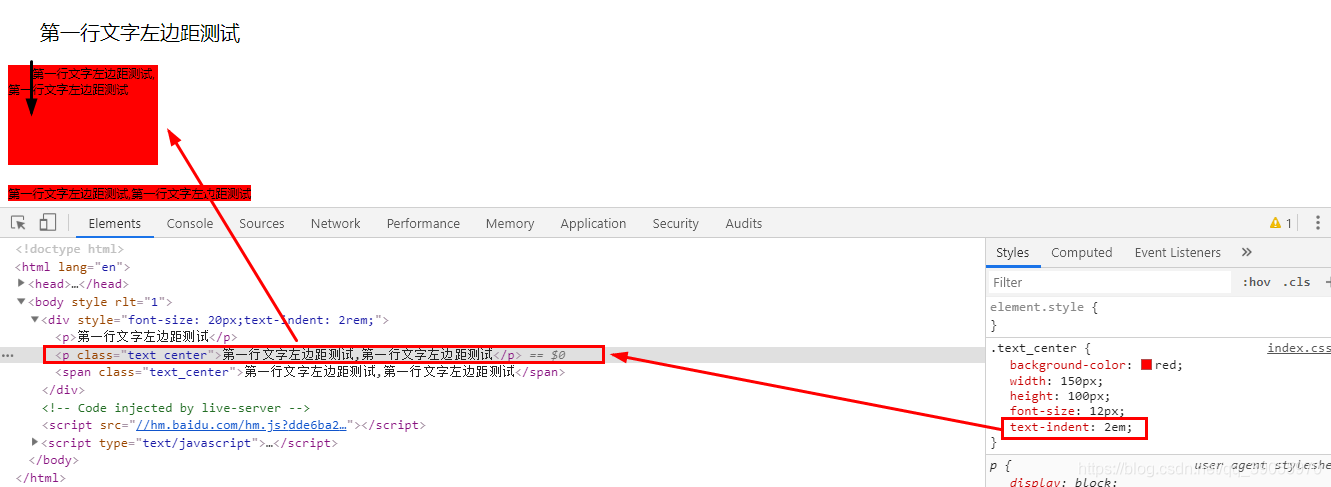Viewport: 1331px width, 487px height.
Task: Expand the script type text/javascript node
Action: tap(35, 442)
